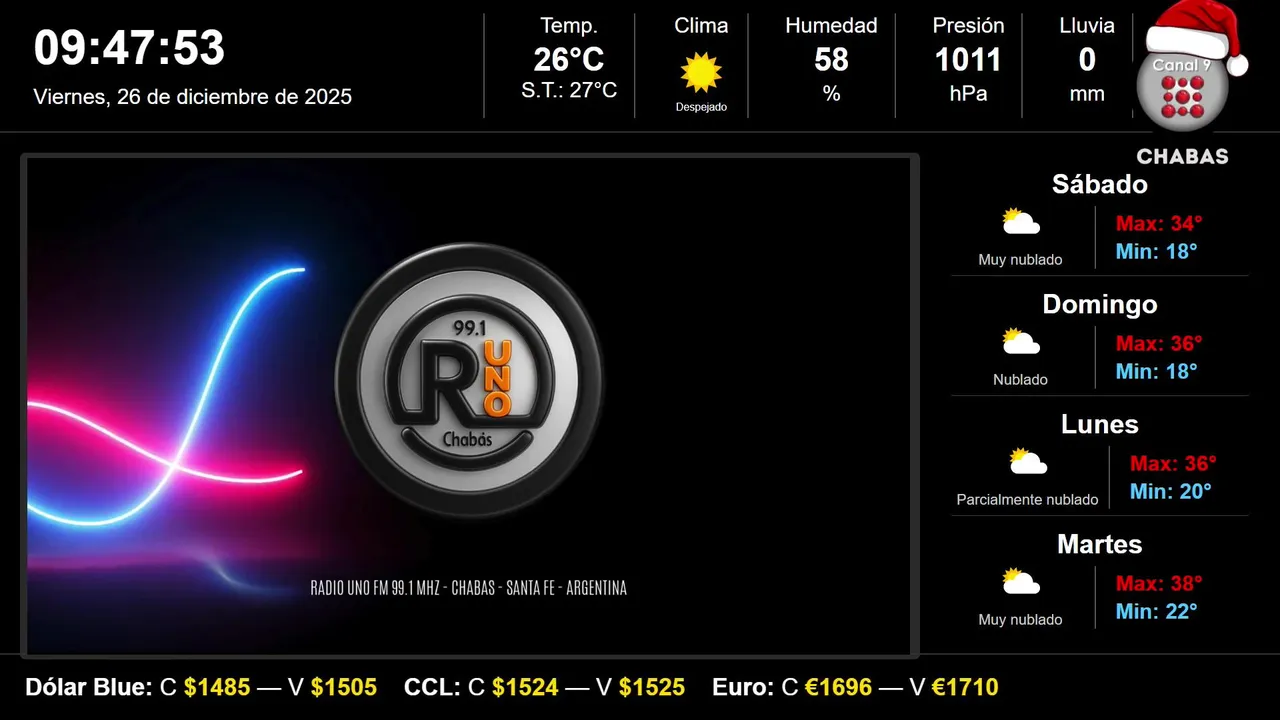The height and width of the screenshot is (720, 1280).
Task: Click the date Viernes, 26 de diciembre de 2025
Action: [193, 97]
